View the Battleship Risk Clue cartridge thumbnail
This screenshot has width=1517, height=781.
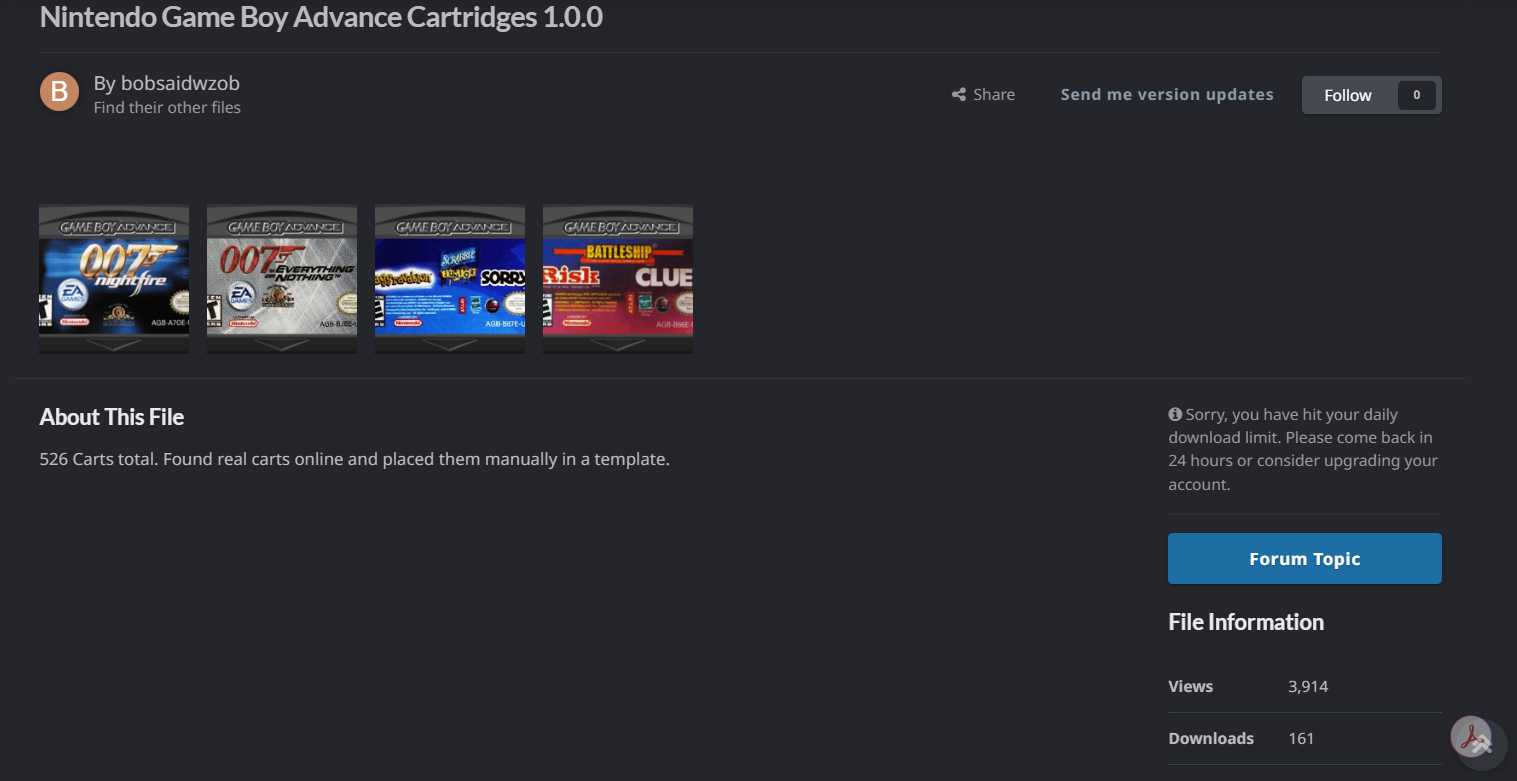pos(618,278)
